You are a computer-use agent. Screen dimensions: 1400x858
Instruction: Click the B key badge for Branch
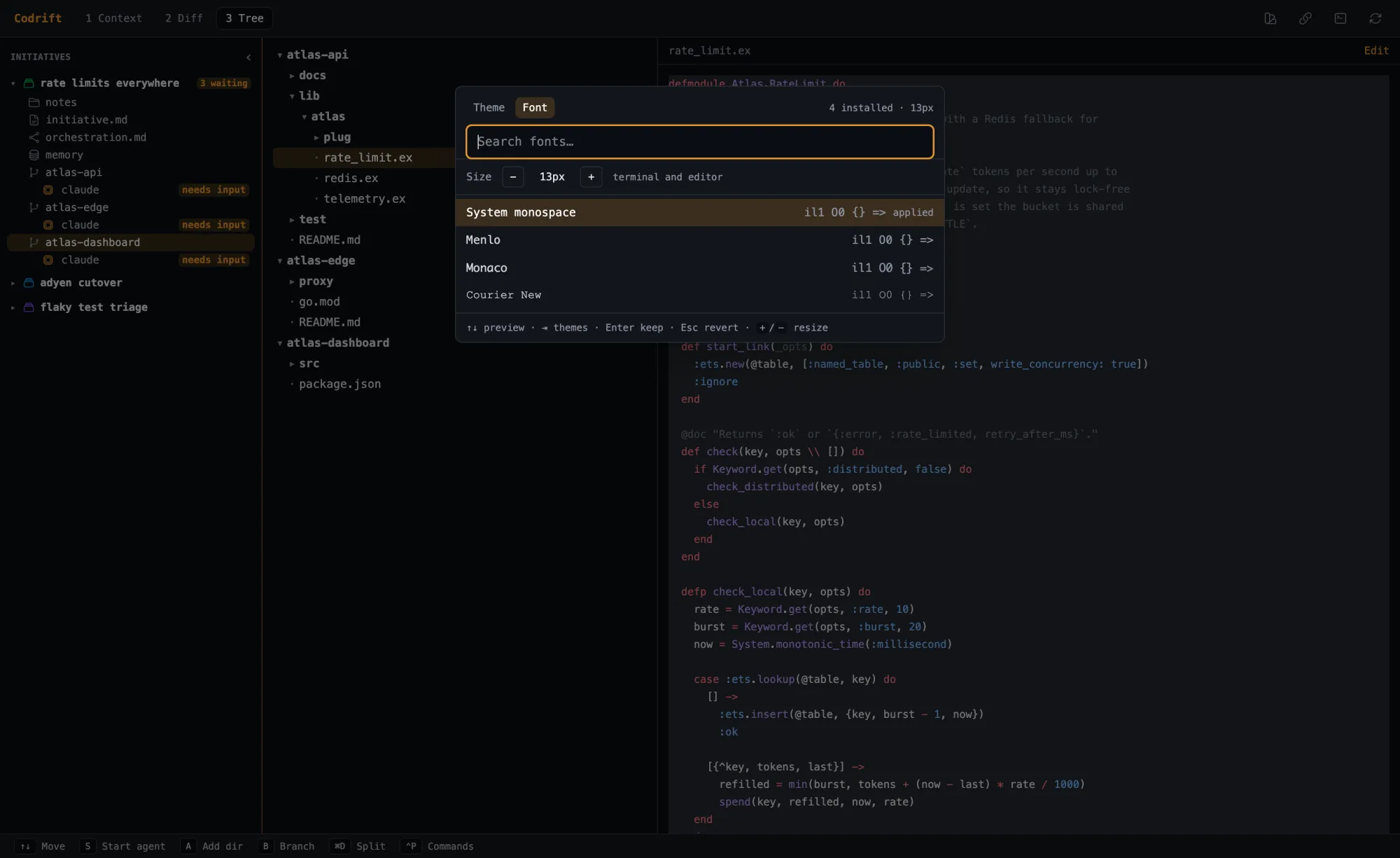[265, 846]
